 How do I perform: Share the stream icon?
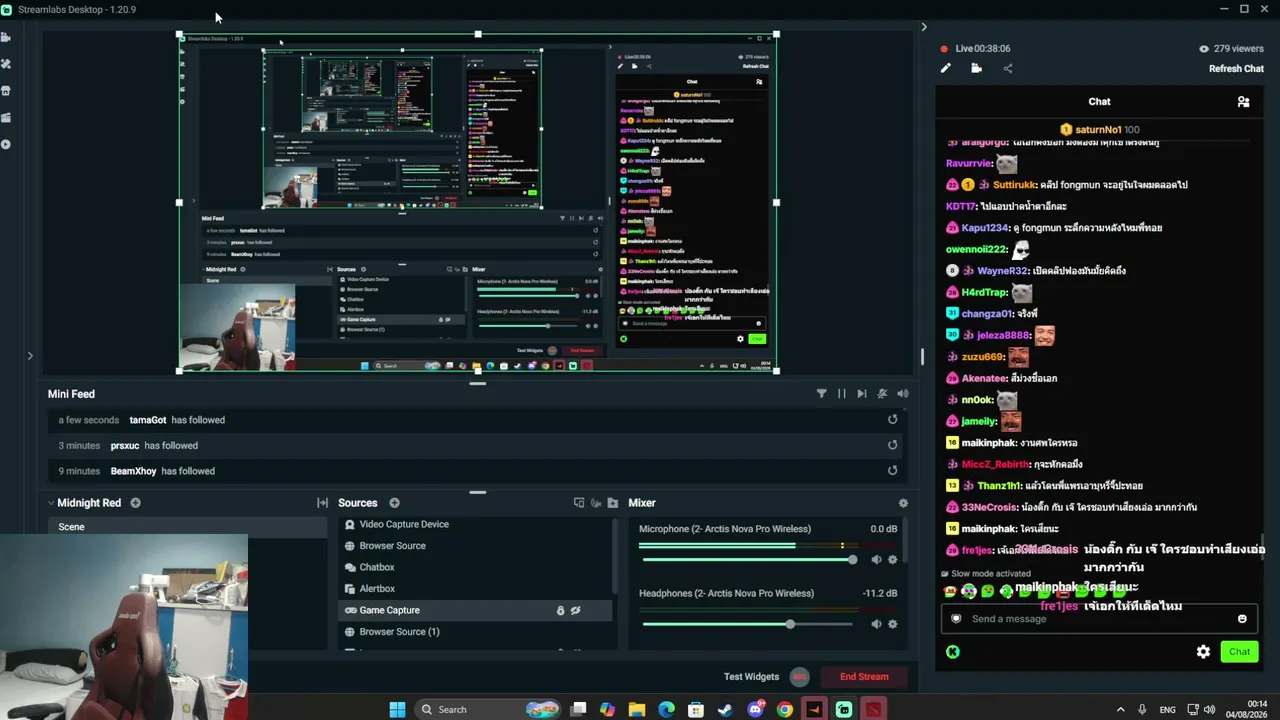pos(1007,68)
